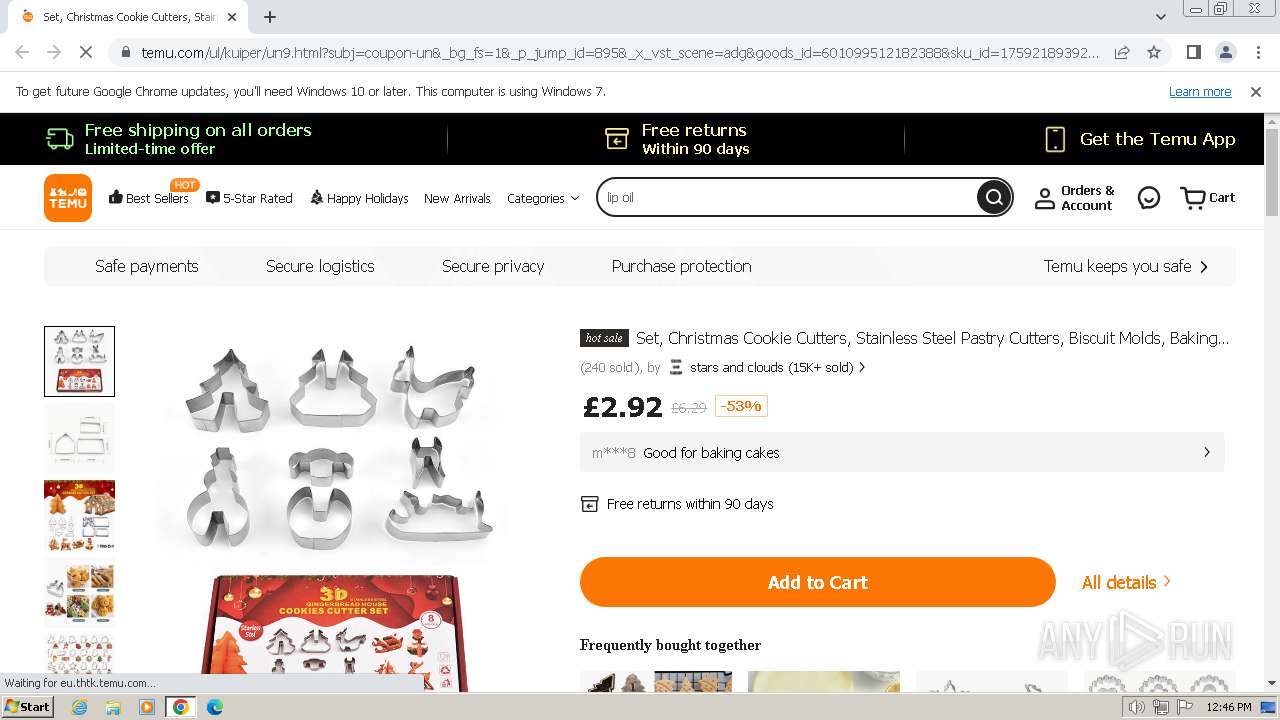The width and height of the screenshot is (1280, 720).
Task: Open Orders & Account
Action: tap(1074, 198)
